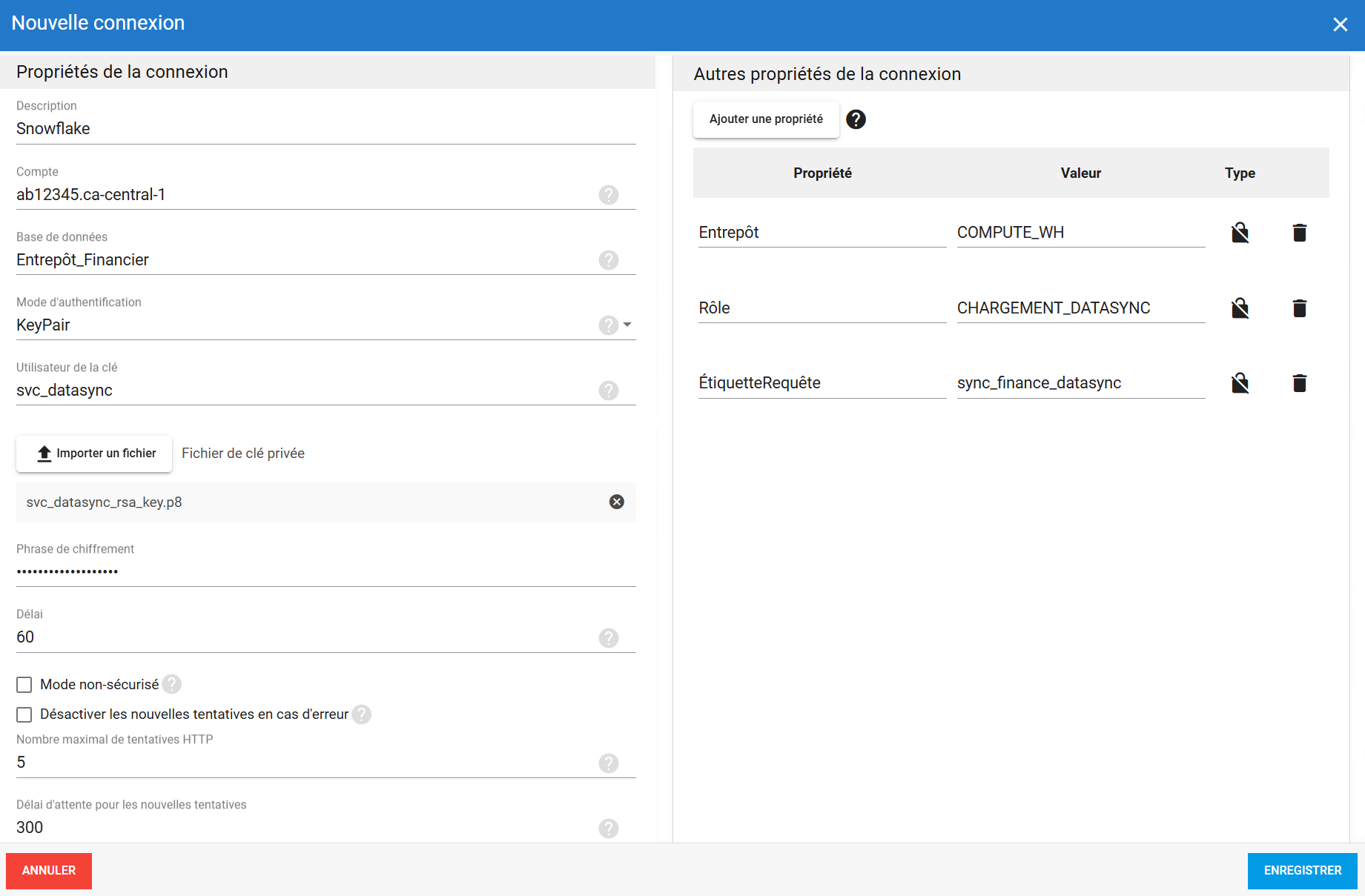The height and width of the screenshot is (896, 1365).
Task: Open help next to Ajouter une propriété
Action: 856,119
